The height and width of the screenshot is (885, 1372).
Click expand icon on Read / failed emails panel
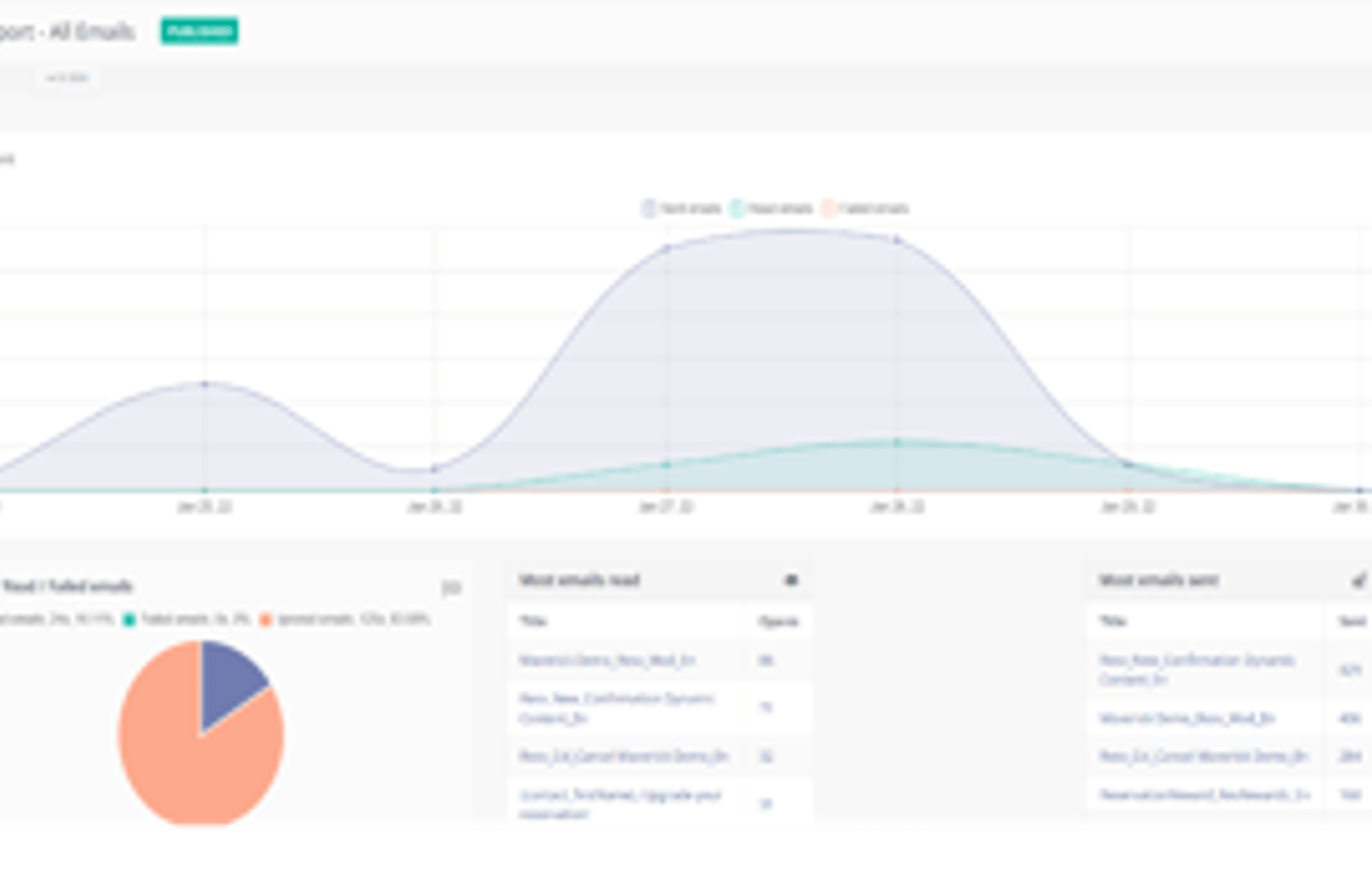(x=451, y=587)
